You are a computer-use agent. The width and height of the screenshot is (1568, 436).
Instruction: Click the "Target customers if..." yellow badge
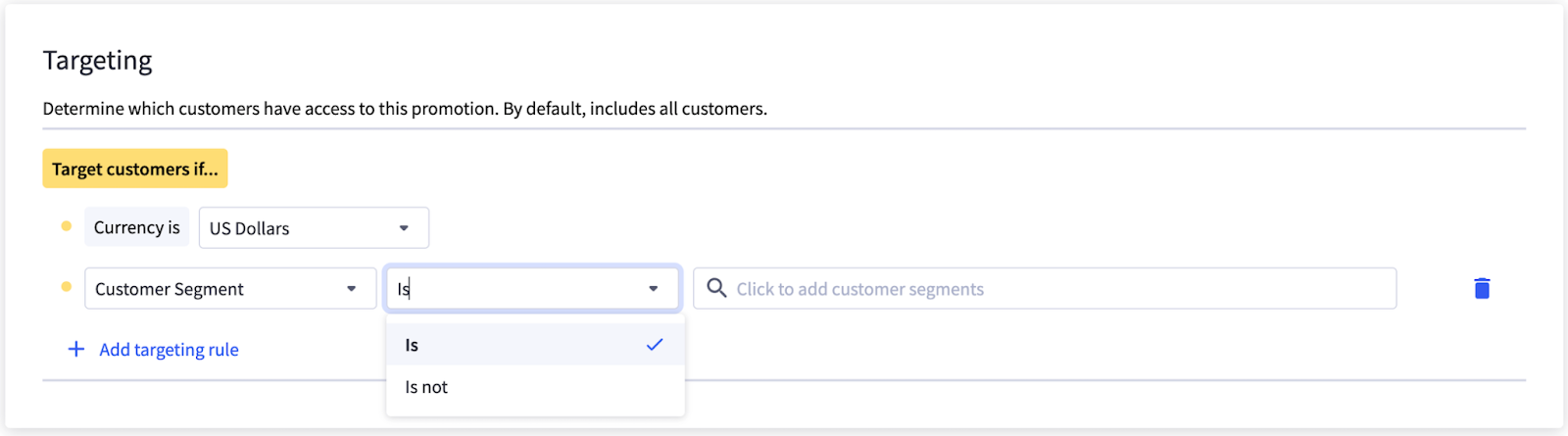[135, 169]
